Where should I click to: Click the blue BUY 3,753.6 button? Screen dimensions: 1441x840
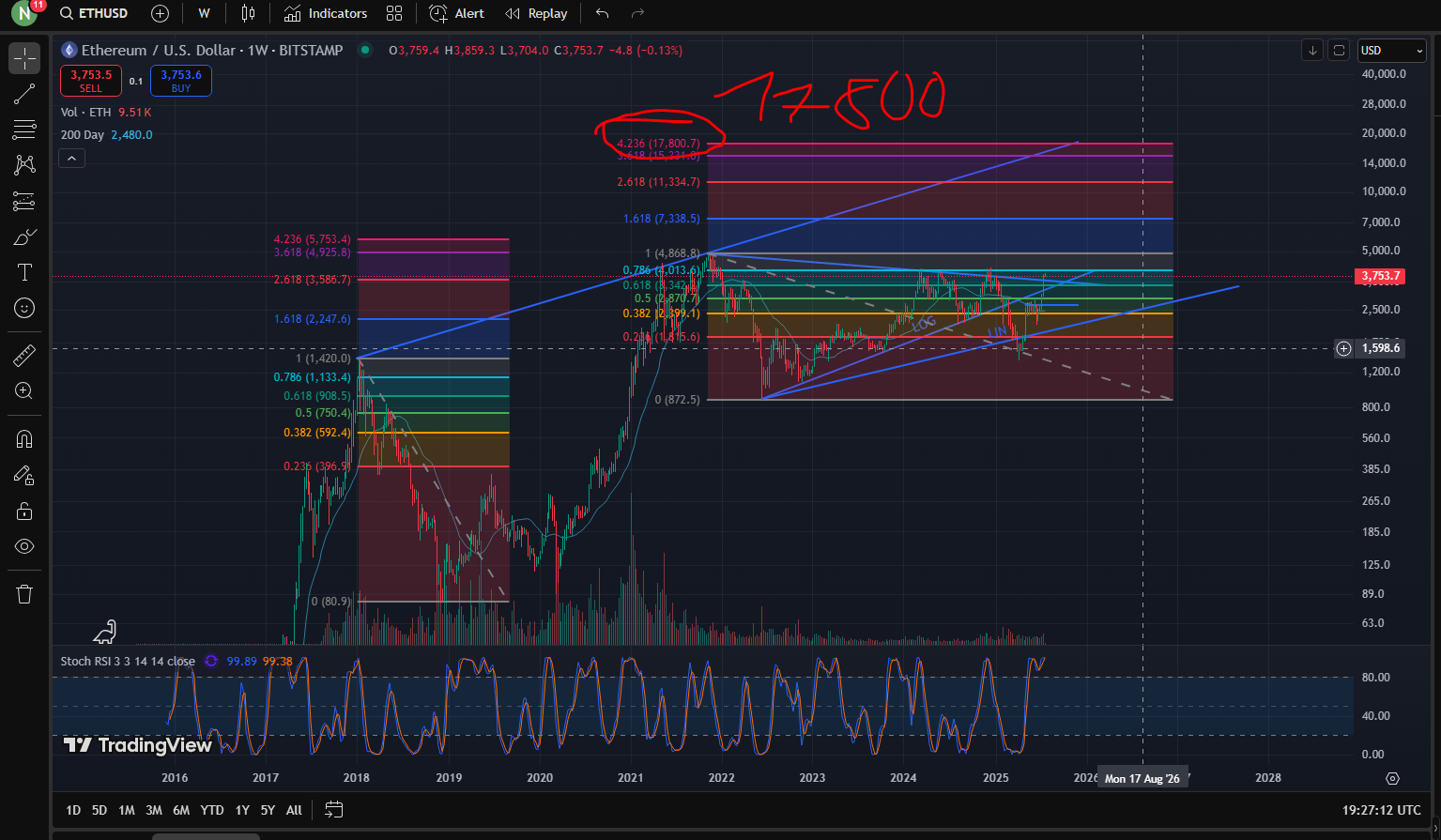pyautogui.click(x=181, y=81)
